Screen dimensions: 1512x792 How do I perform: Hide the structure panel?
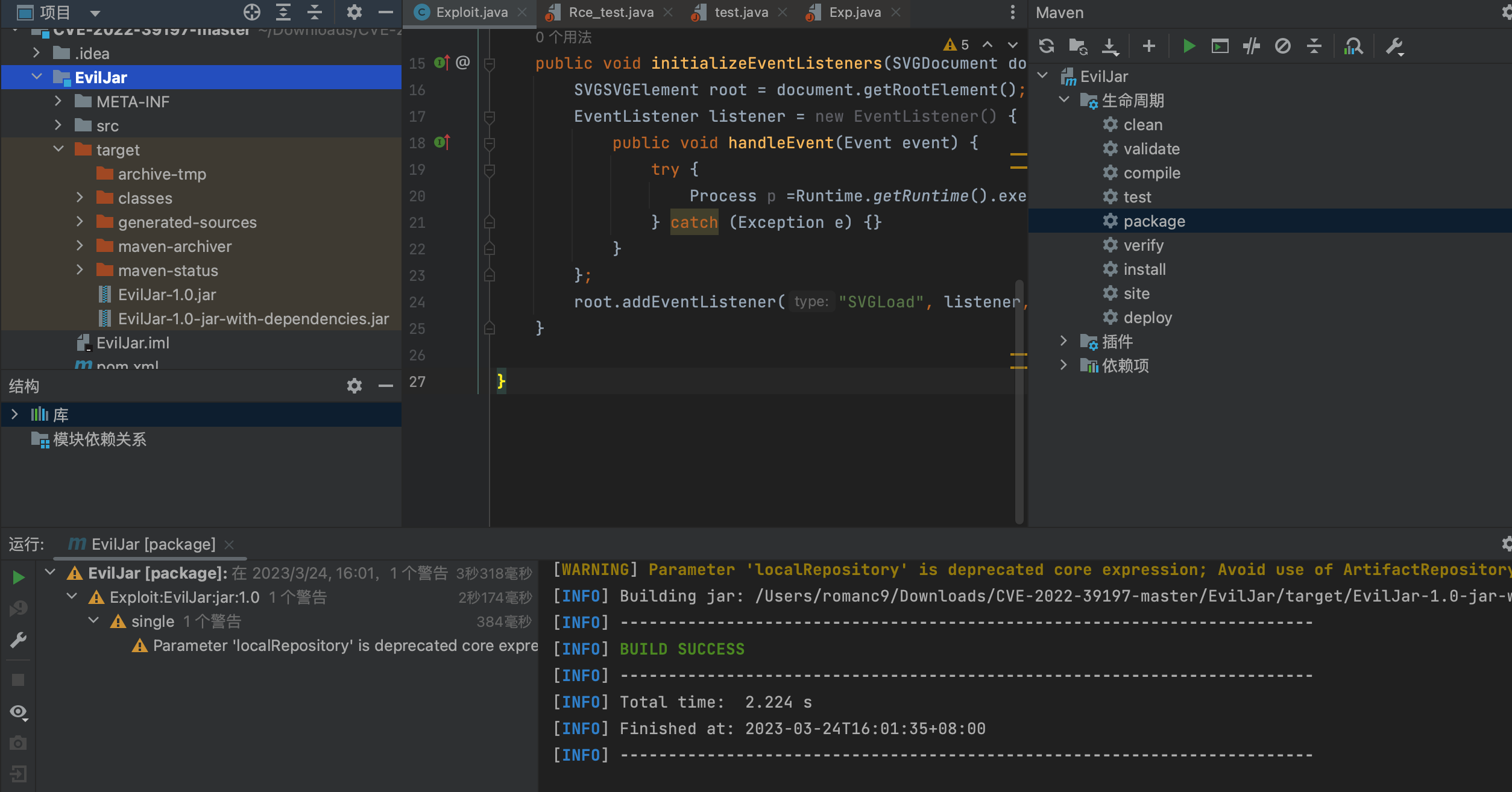(386, 386)
